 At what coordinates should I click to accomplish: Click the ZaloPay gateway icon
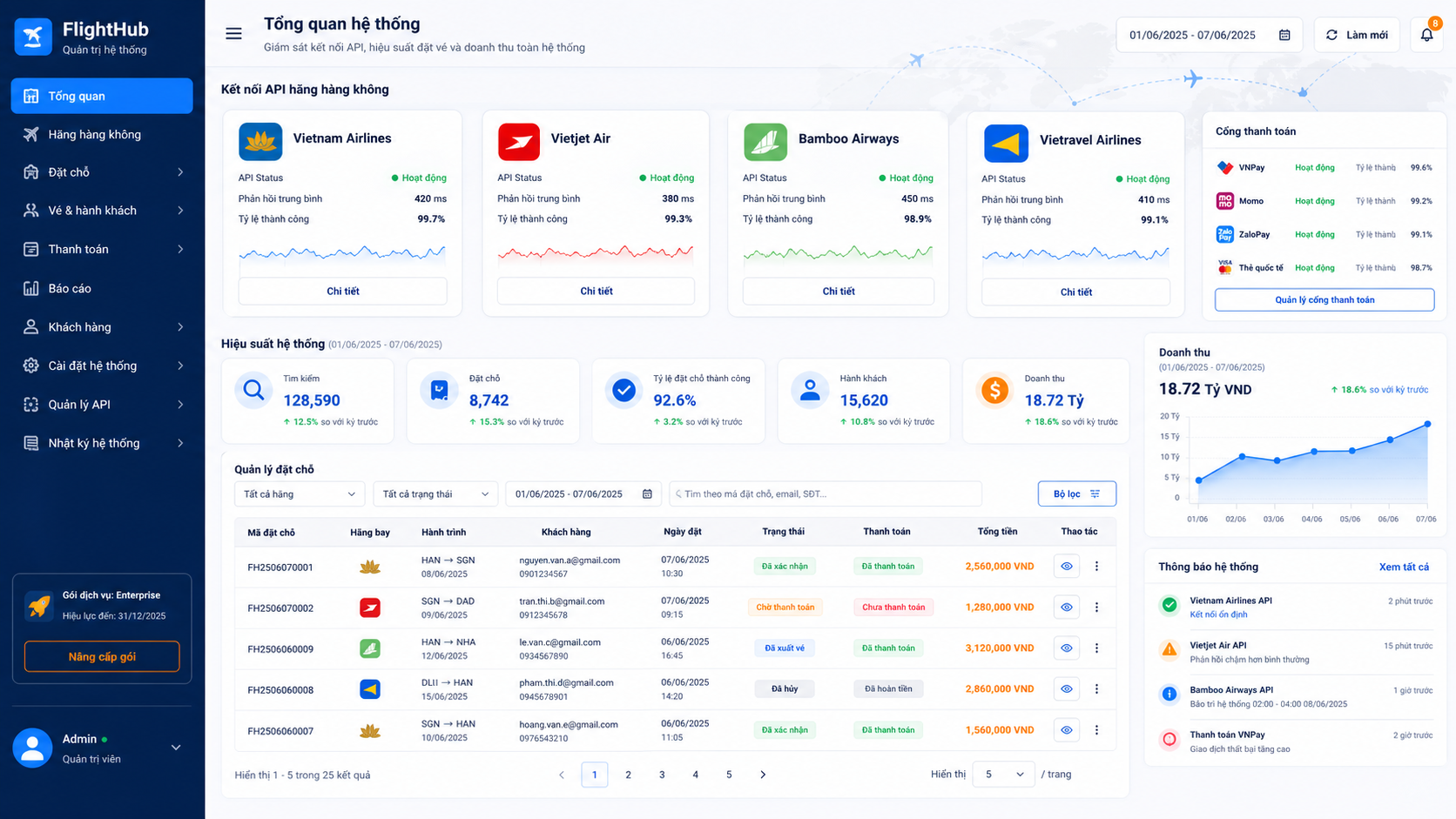point(1225,234)
